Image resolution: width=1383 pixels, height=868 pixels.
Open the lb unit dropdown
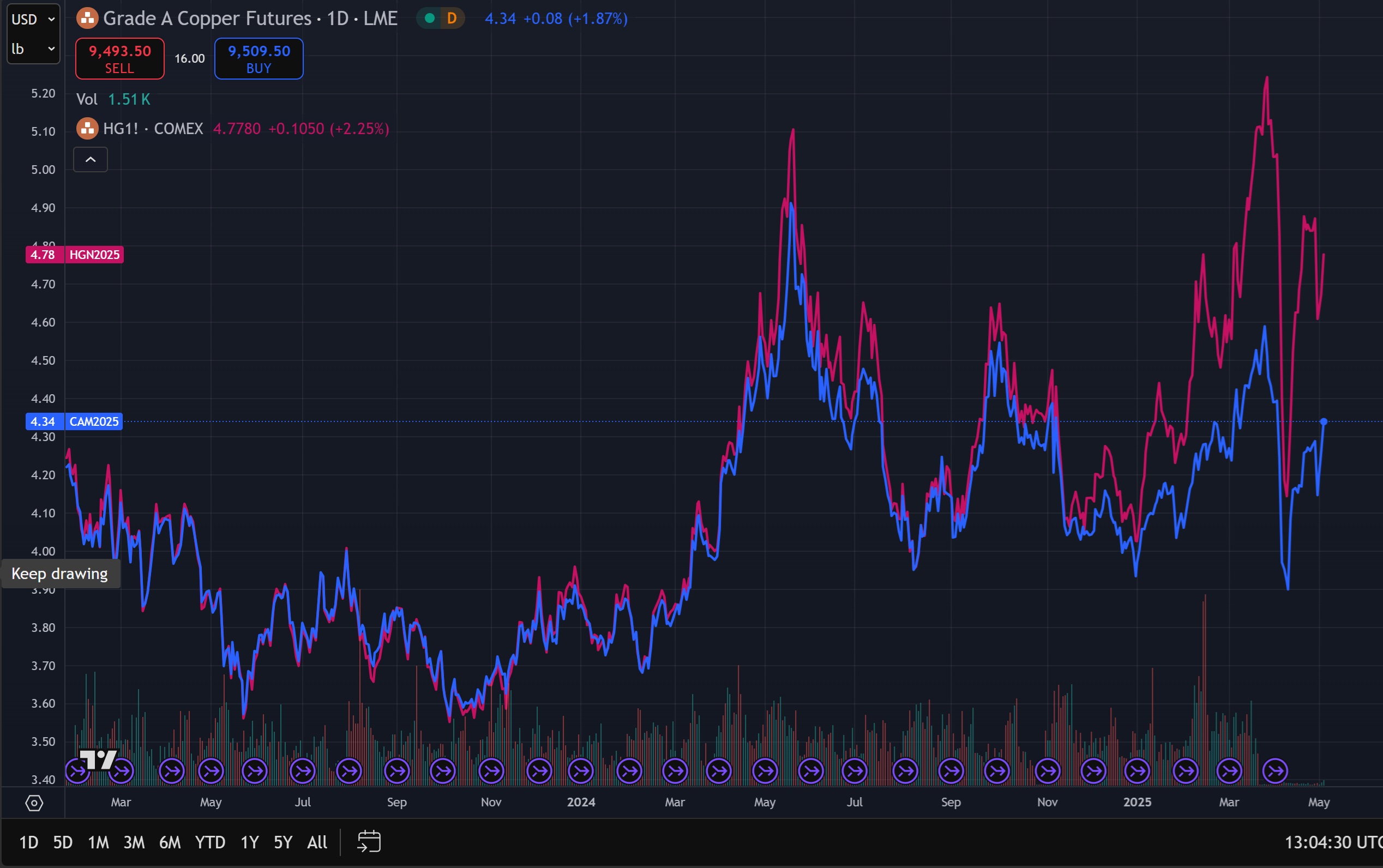pos(33,49)
